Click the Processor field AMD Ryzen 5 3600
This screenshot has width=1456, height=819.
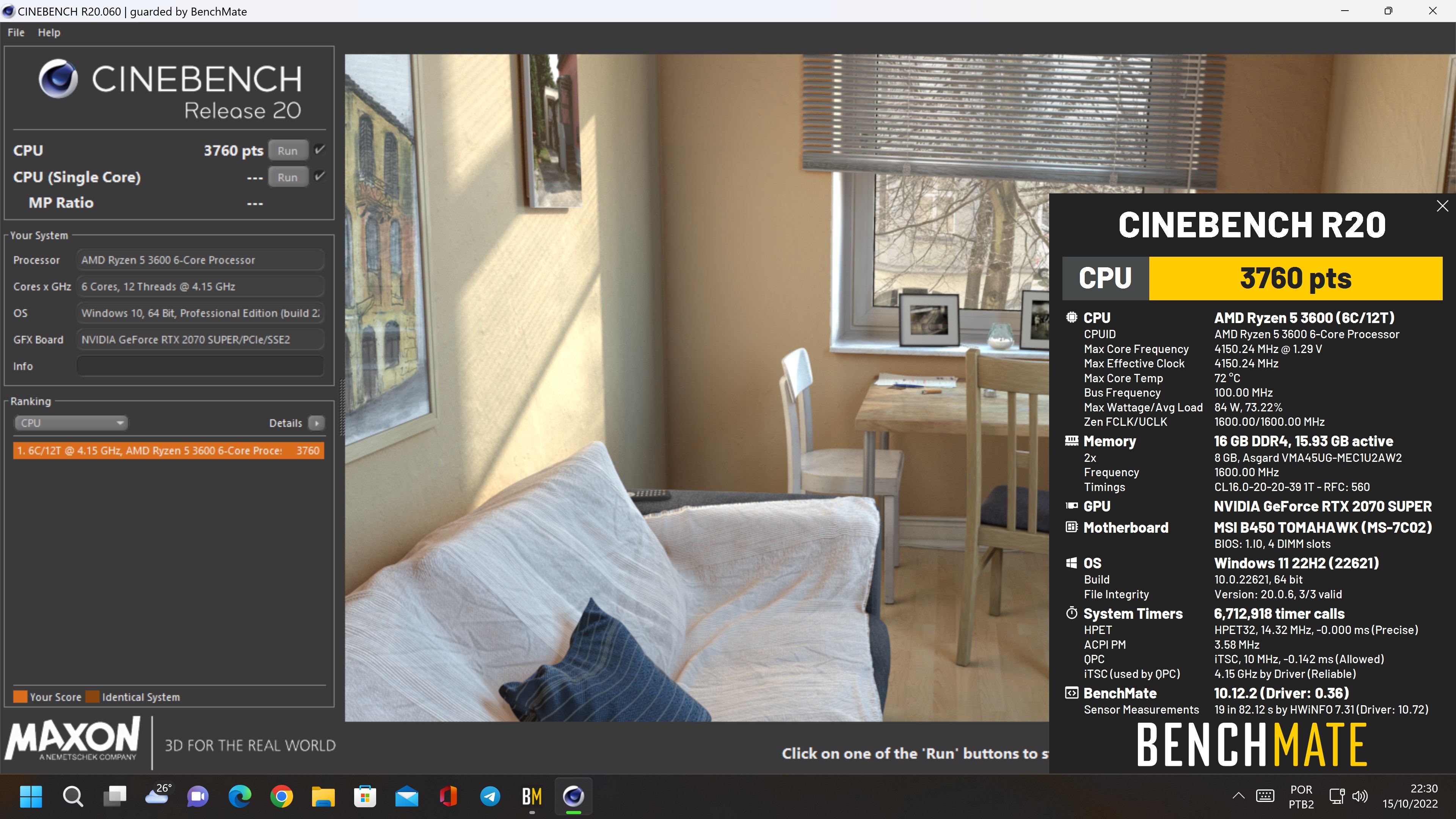click(200, 260)
